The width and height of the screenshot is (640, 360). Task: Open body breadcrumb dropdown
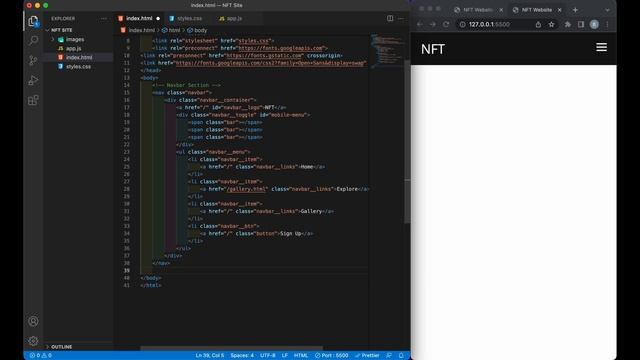pyautogui.click(x=197, y=30)
